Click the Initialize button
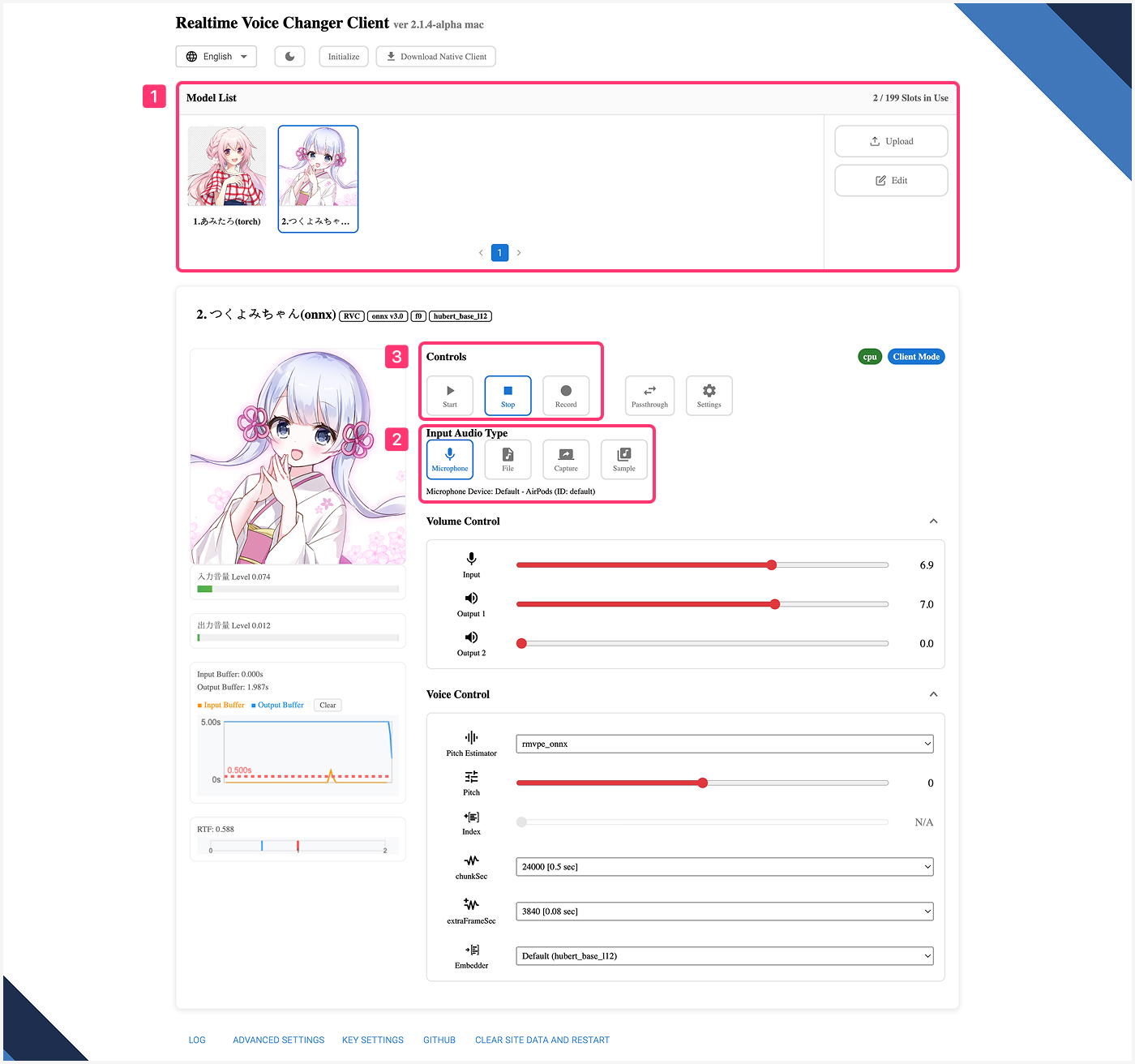This screenshot has width=1135, height=1064. point(344,57)
